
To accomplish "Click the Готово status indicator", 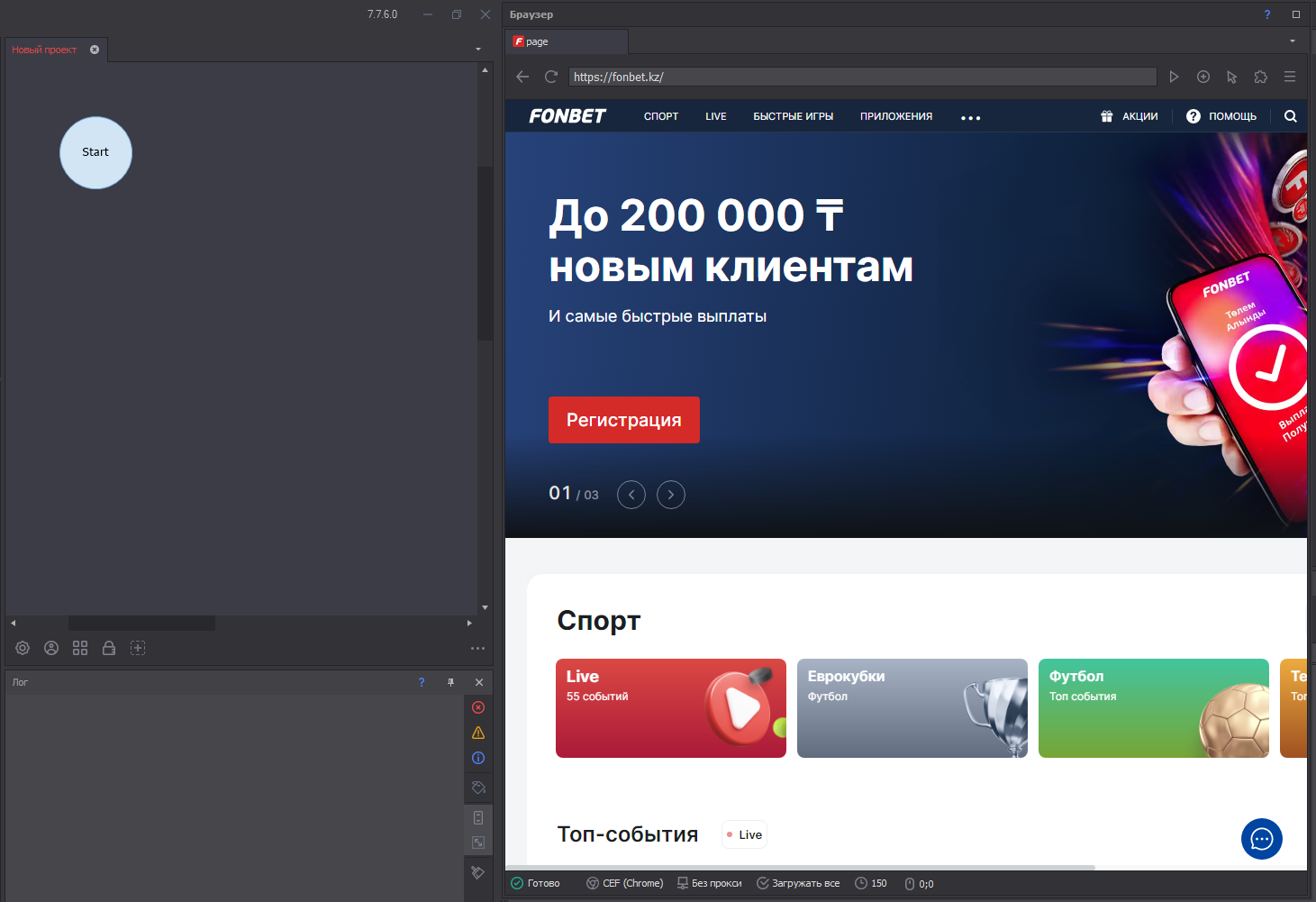I will click(536, 883).
